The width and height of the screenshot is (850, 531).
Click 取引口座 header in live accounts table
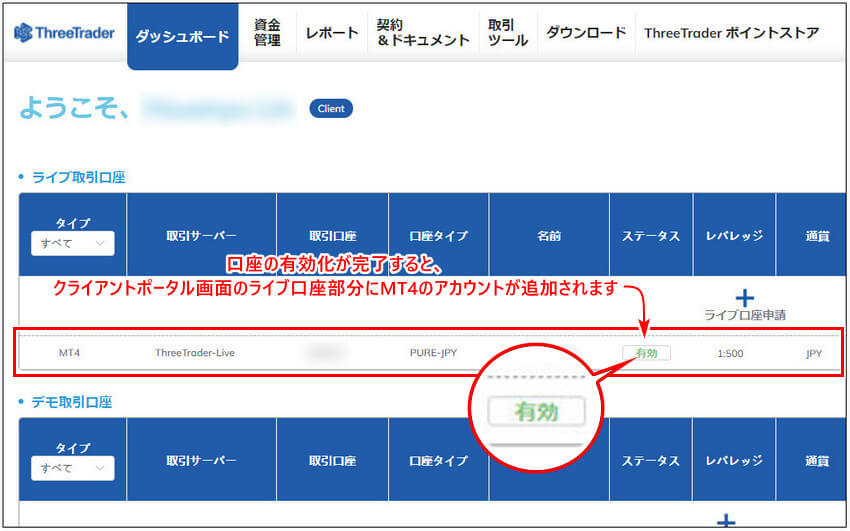[x=332, y=236]
